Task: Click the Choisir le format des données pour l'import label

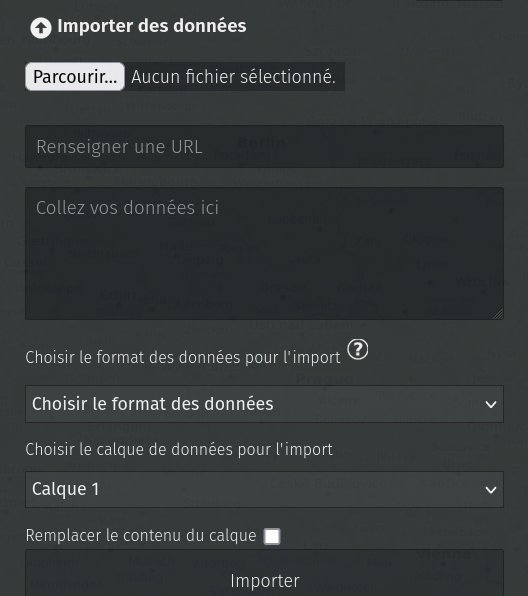Action: click(183, 358)
